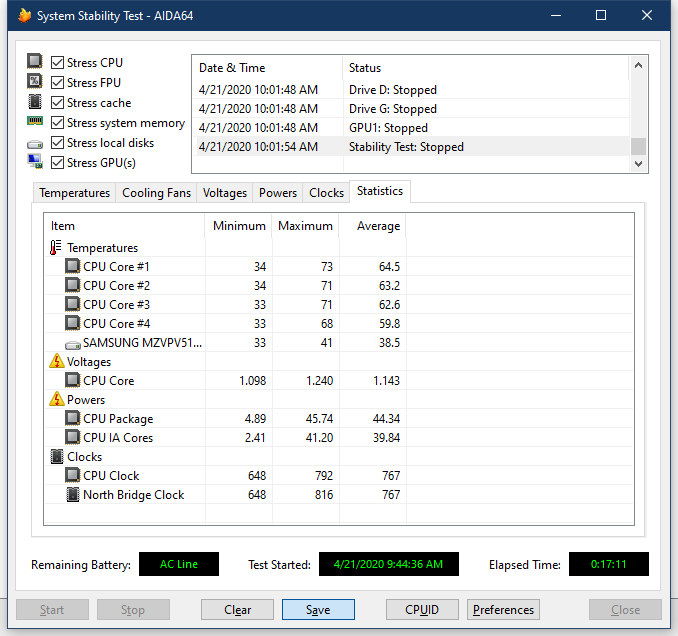Open the Powers tab

[x=278, y=193]
